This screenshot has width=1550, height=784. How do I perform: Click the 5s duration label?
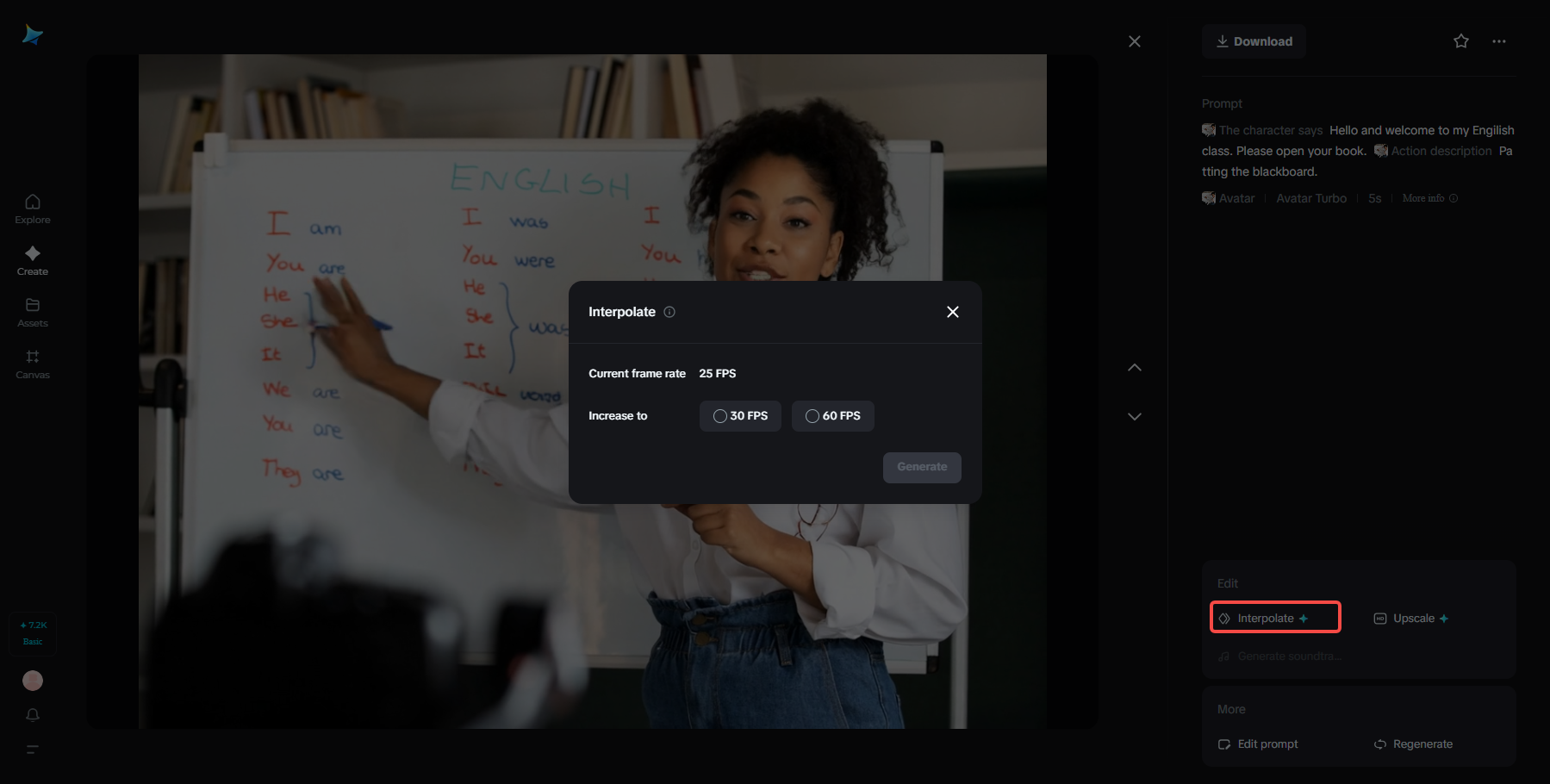click(x=1375, y=198)
